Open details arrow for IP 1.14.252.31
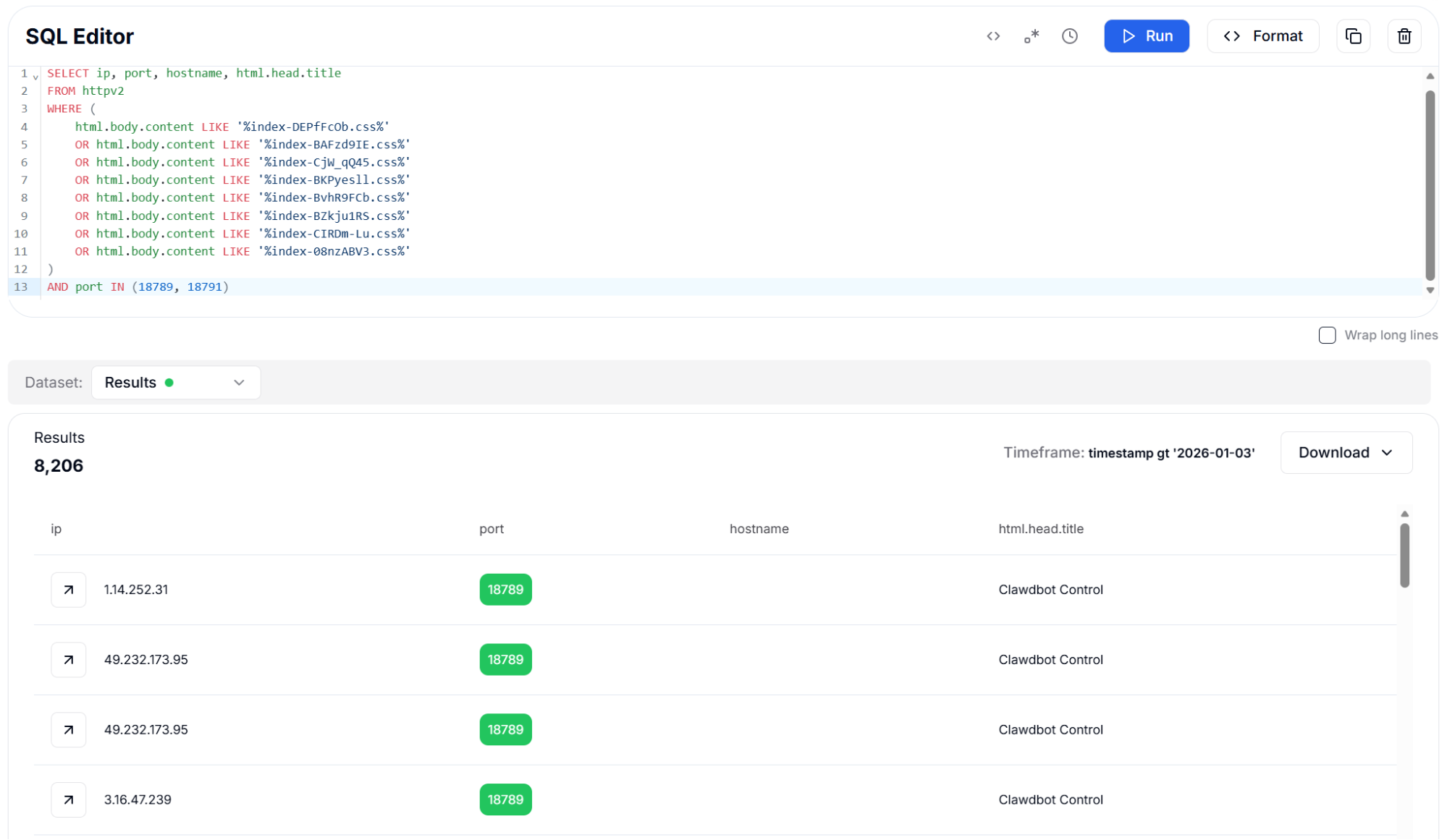Screen dimensions: 1447x840 tap(69, 590)
